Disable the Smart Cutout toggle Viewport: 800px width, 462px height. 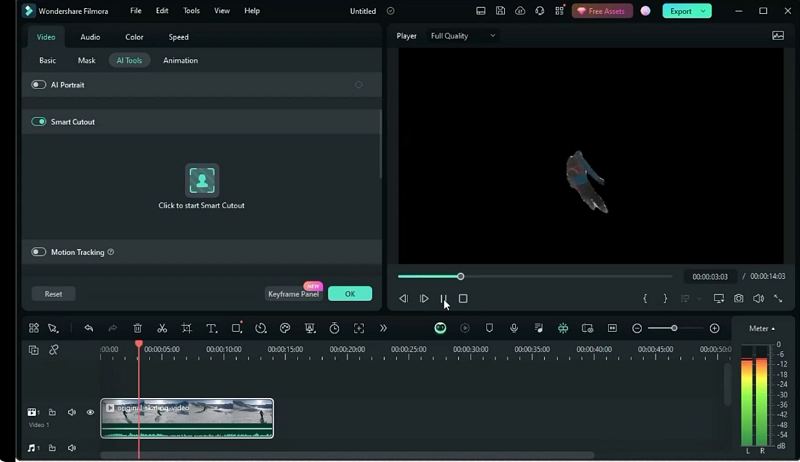click(x=39, y=121)
